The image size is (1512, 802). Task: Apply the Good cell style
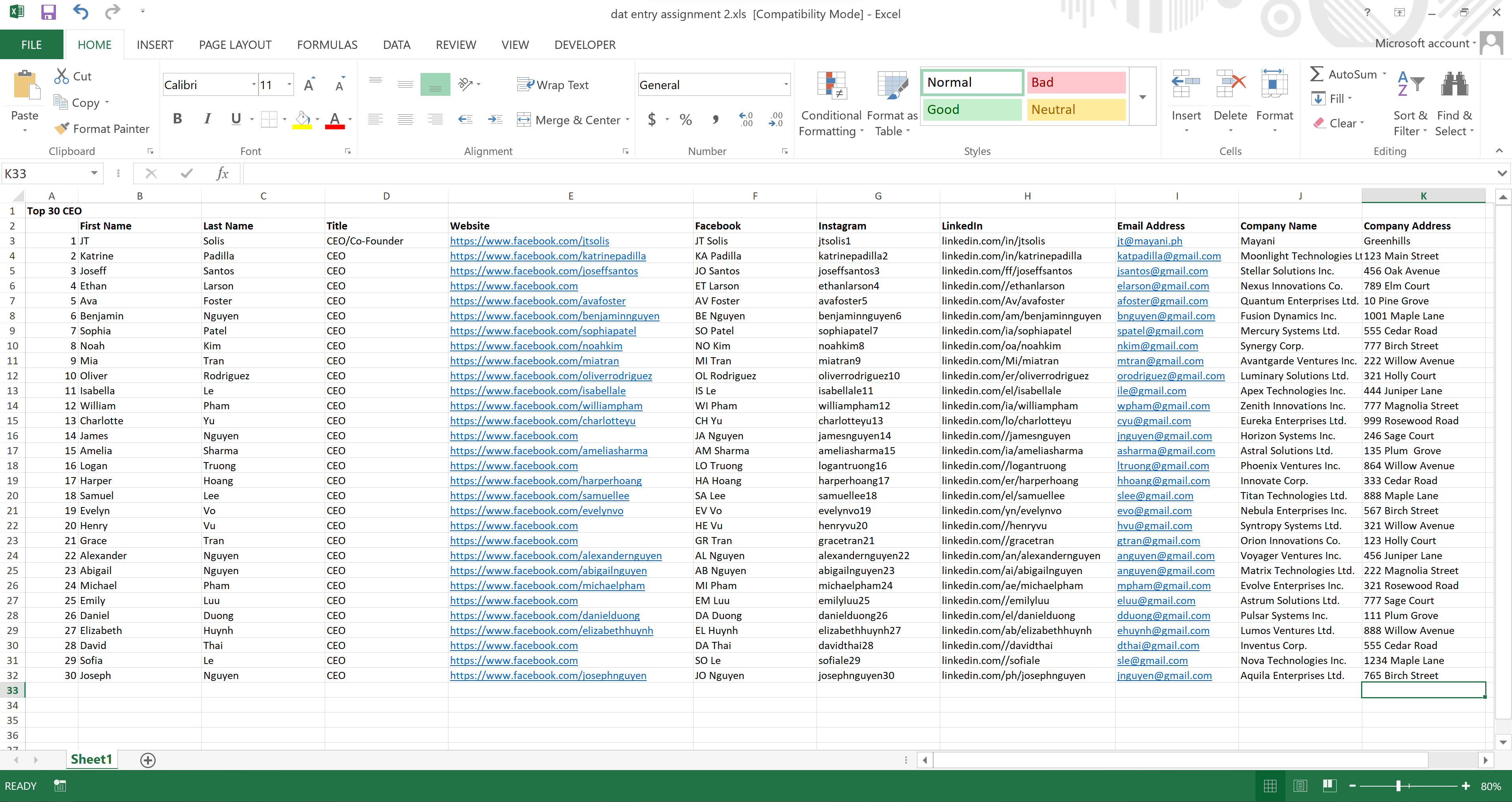(x=972, y=109)
